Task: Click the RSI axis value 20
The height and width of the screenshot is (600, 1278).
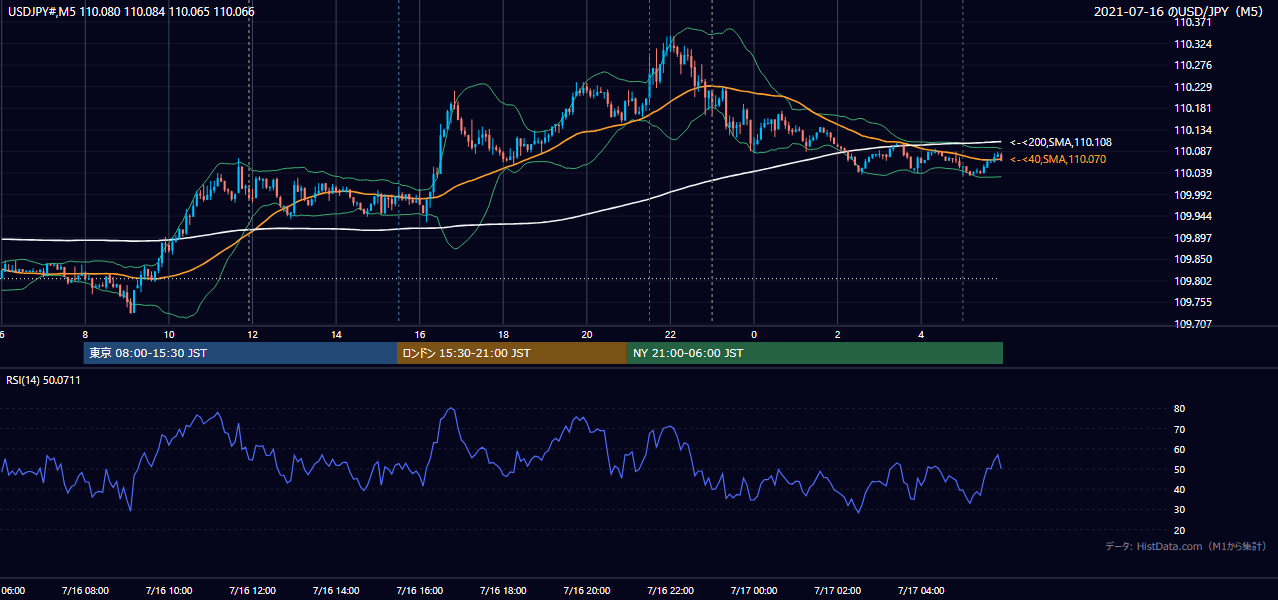Action: point(1180,530)
